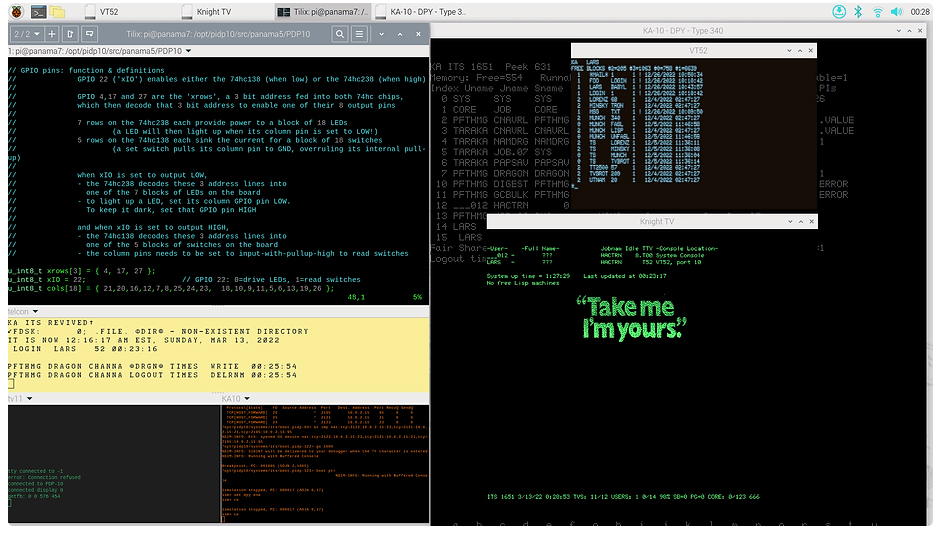Viewport: 938px width, 535px height.
Task: Open the file manager folder icon
Action: (59, 11)
